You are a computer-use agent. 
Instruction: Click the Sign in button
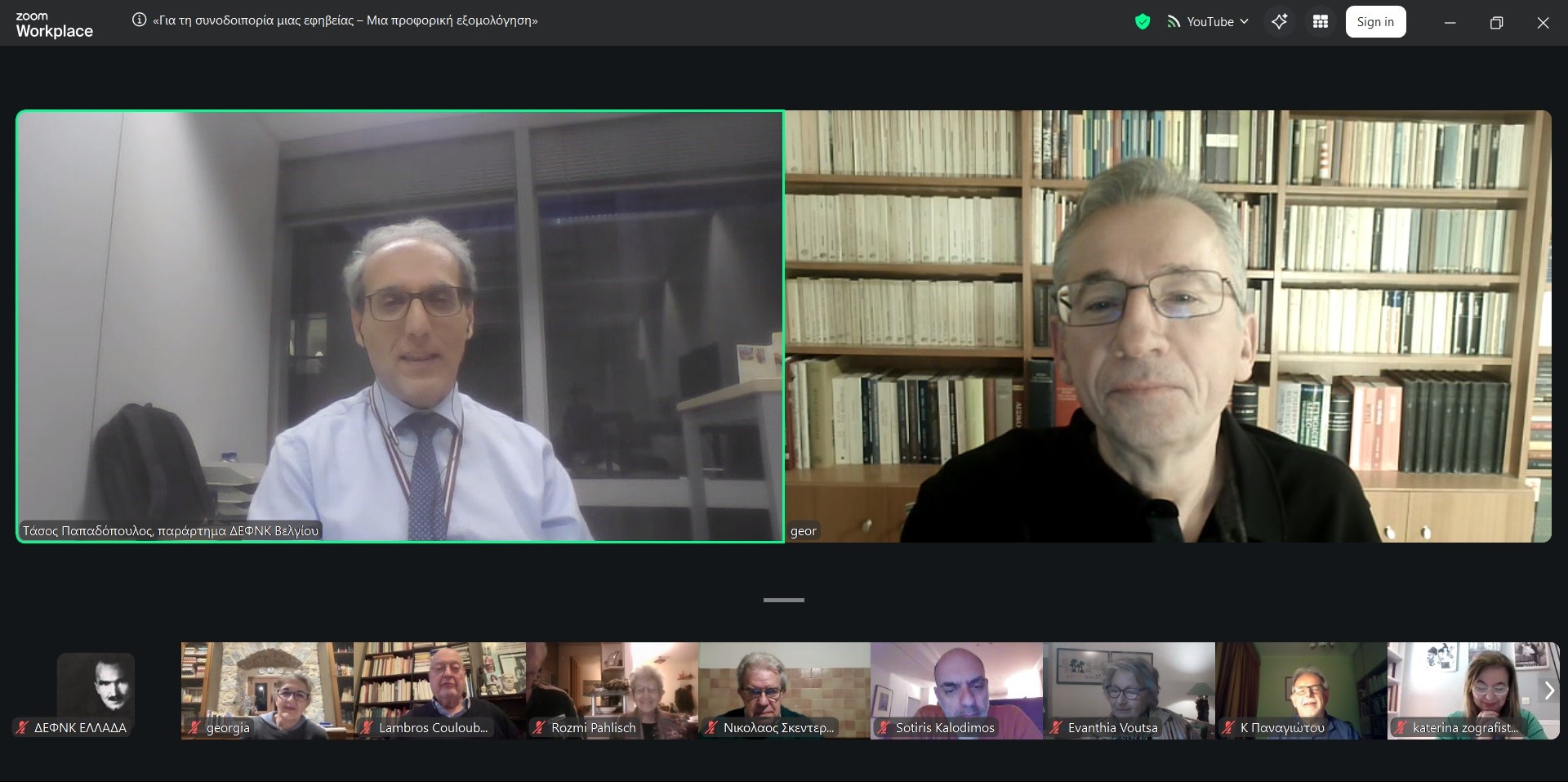(x=1375, y=22)
